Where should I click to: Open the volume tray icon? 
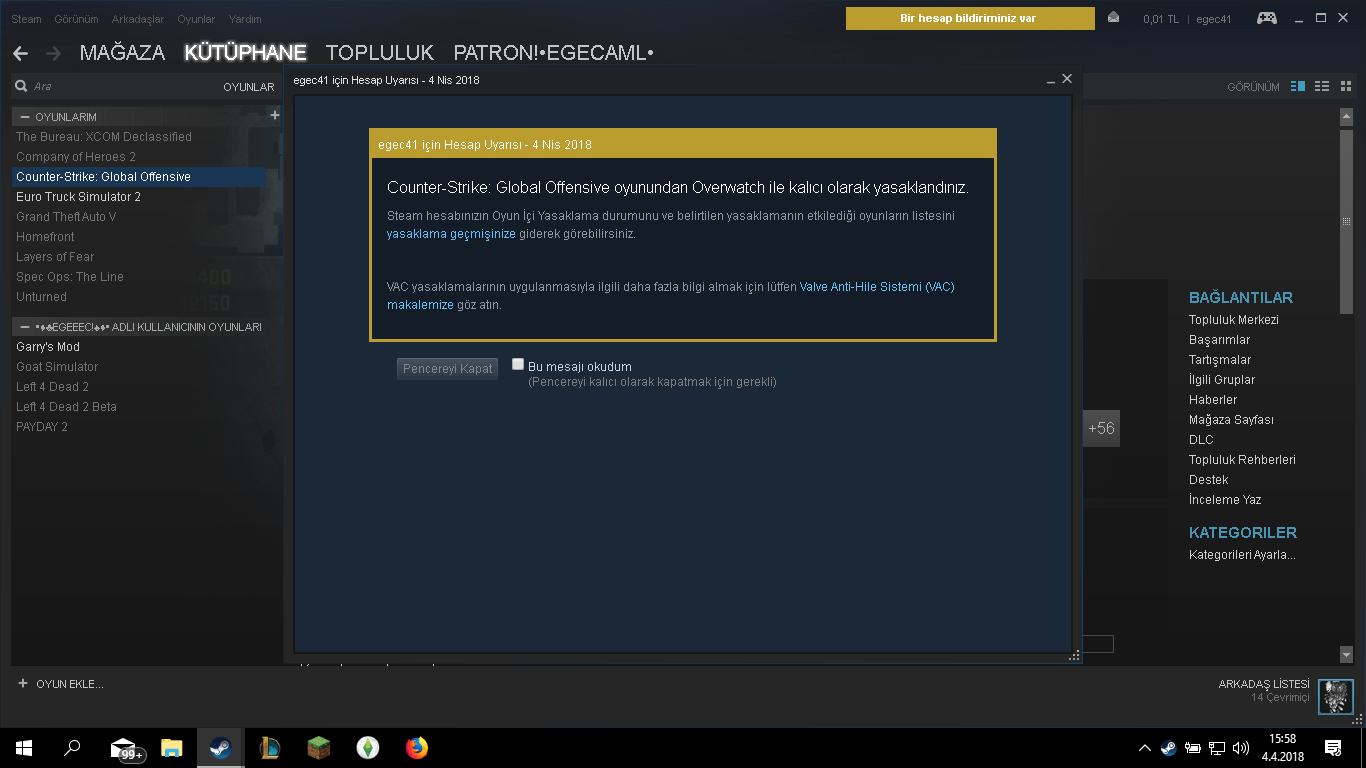coord(1241,748)
